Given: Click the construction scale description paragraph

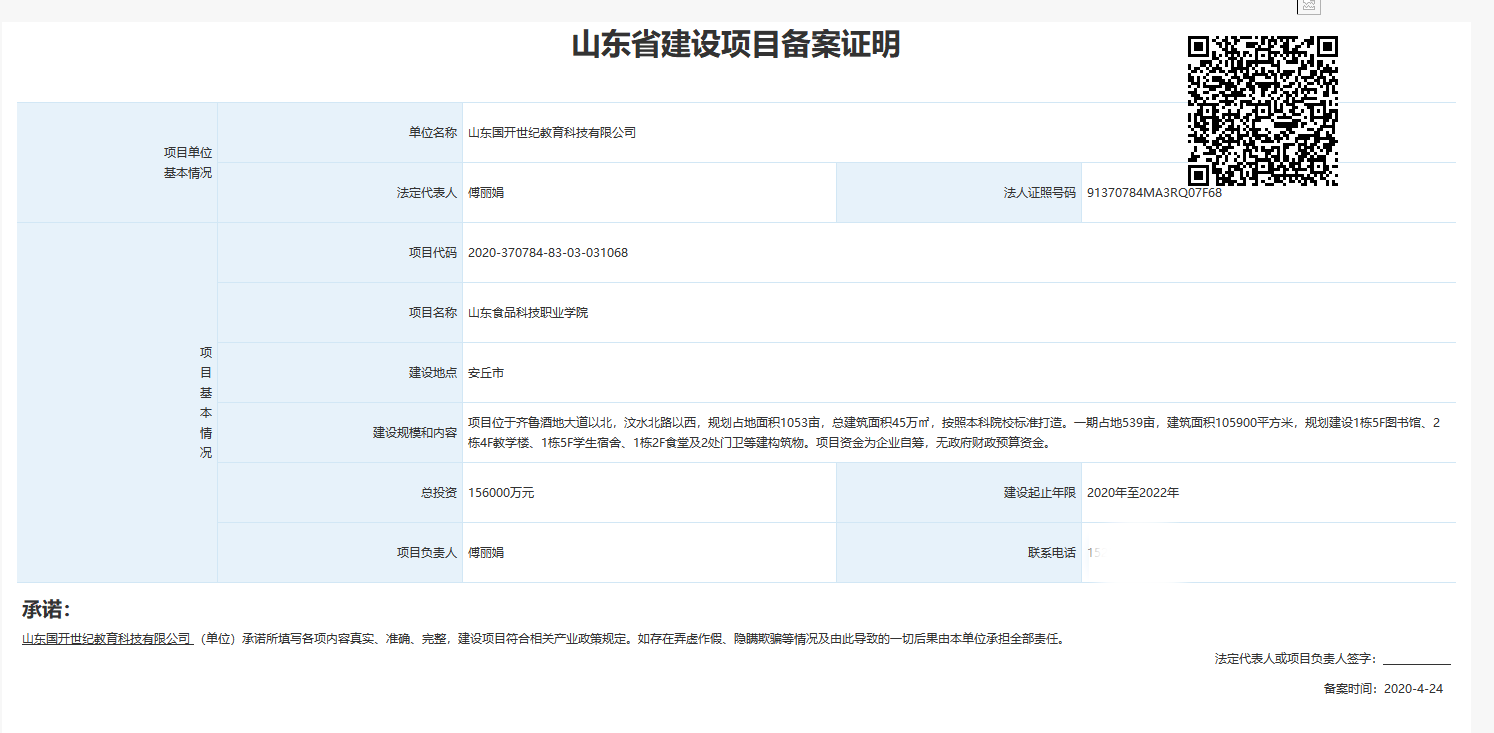Looking at the screenshot, I should click(x=954, y=433).
